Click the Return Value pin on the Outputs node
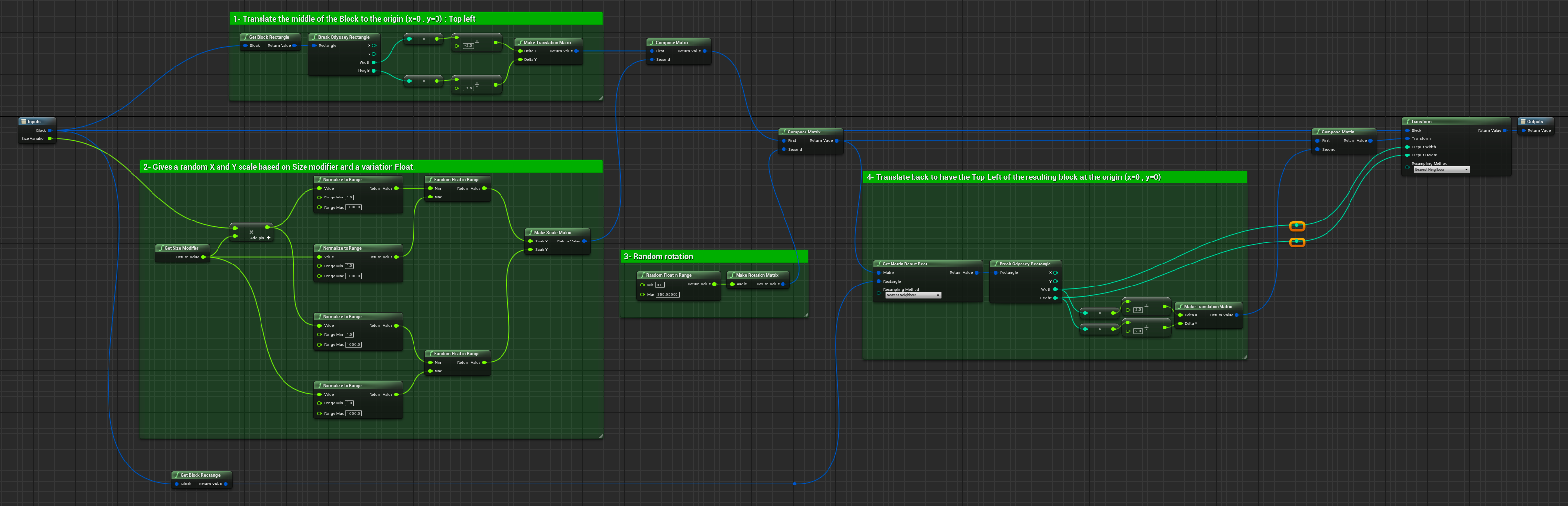This screenshot has width=1568, height=506. pos(1524,130)
